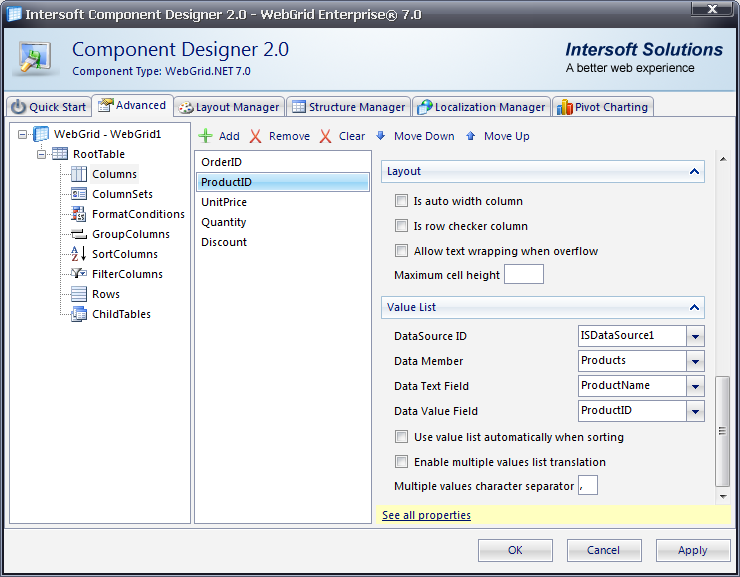
Task: Toggle Is row checker column checkbox
Action: (402, 226)
